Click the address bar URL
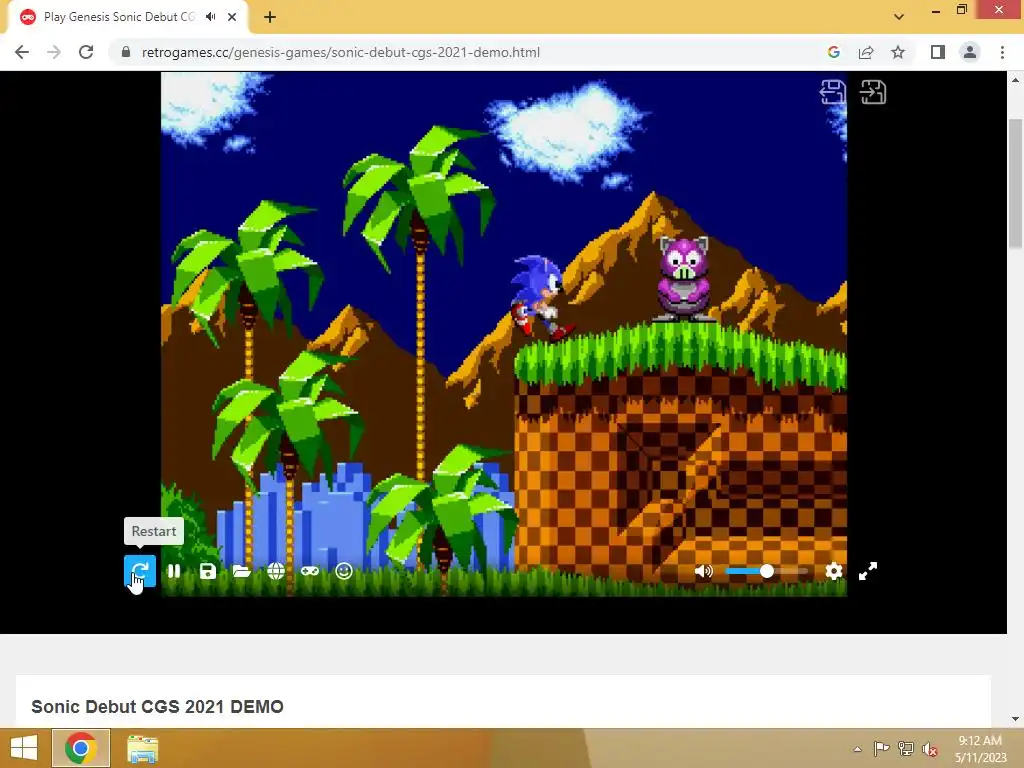The image size is (1024, 768). [x=341, y=52]
